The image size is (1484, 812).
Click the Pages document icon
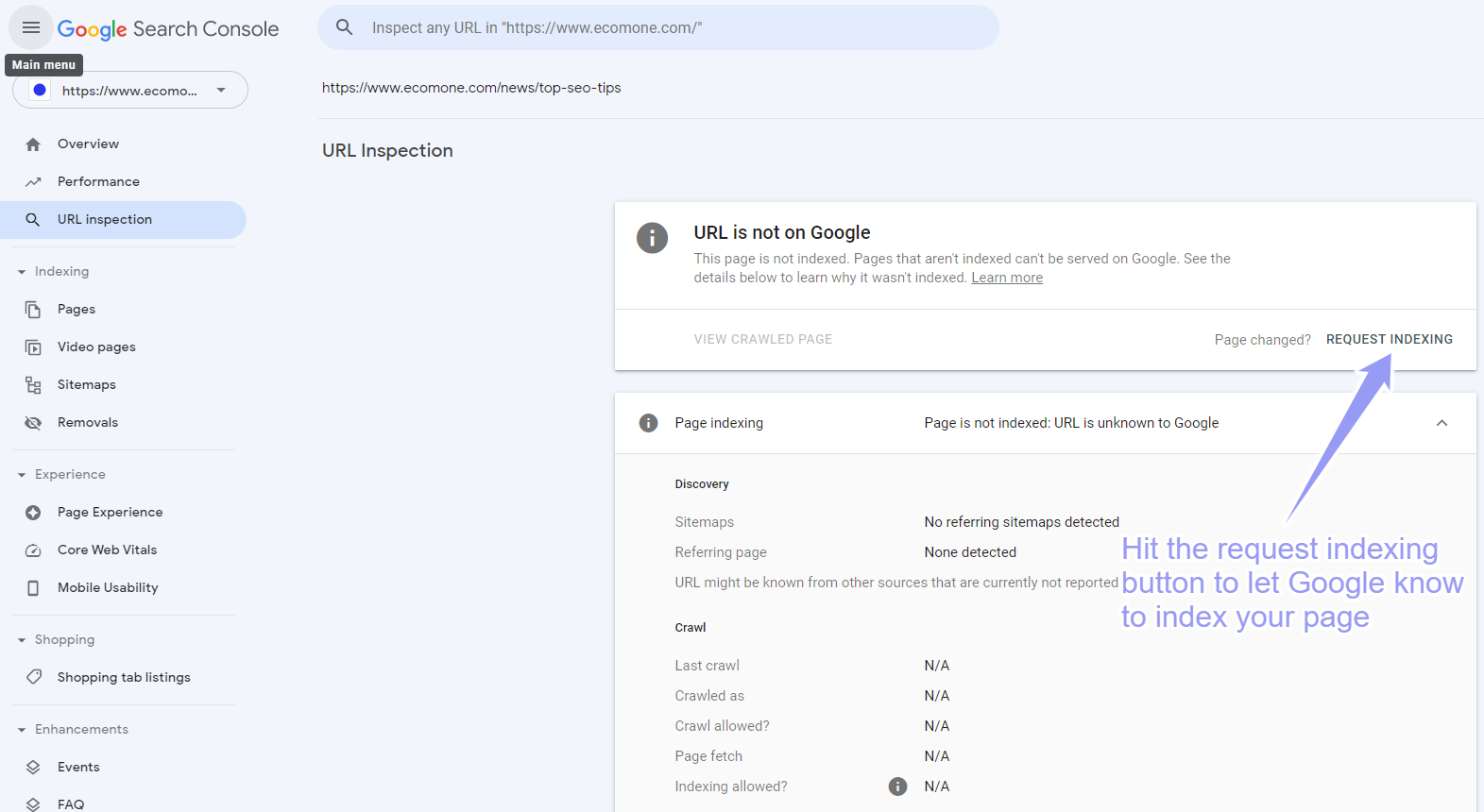(33, 310)
